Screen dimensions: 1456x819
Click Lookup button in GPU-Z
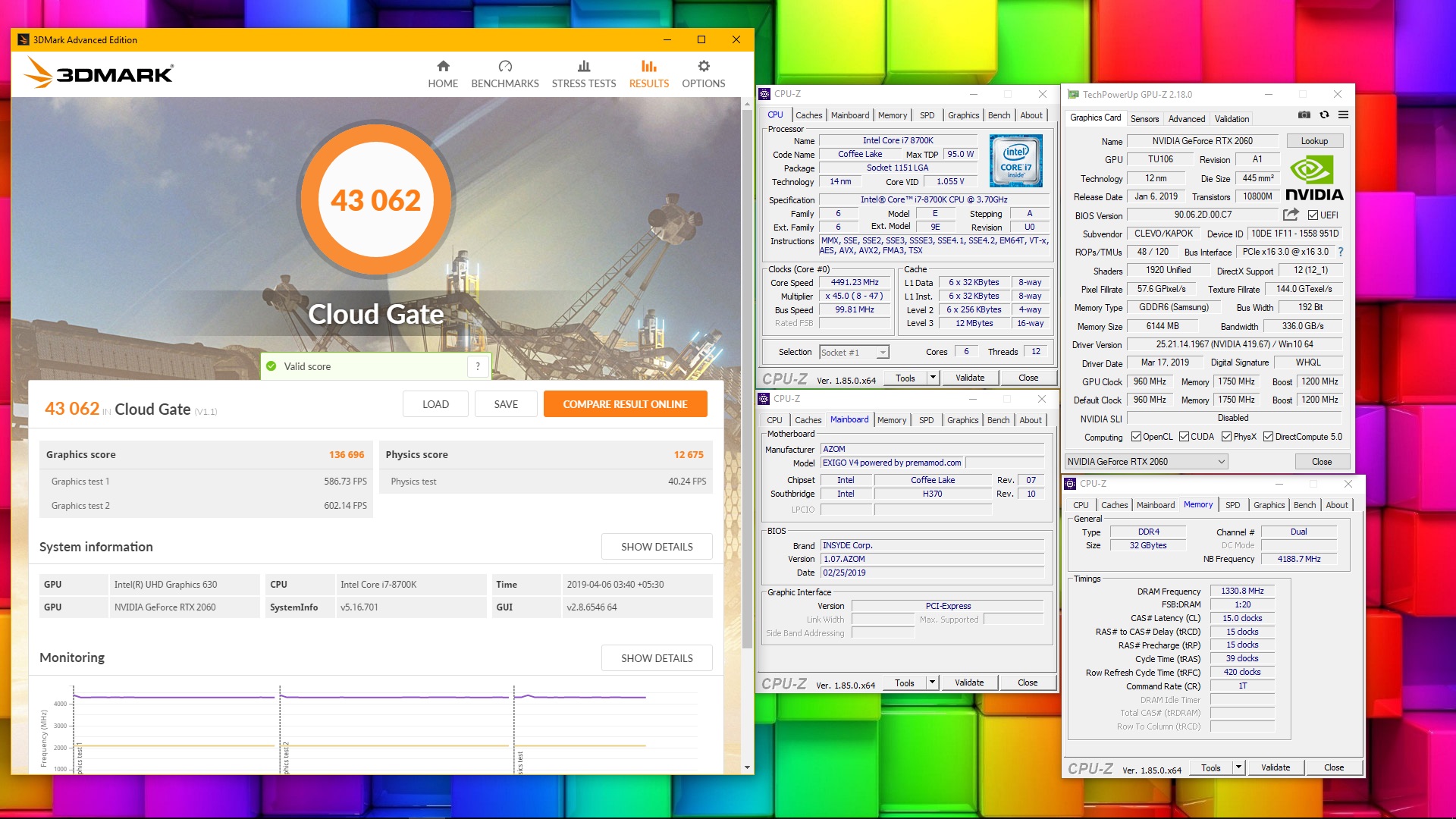1314,141
